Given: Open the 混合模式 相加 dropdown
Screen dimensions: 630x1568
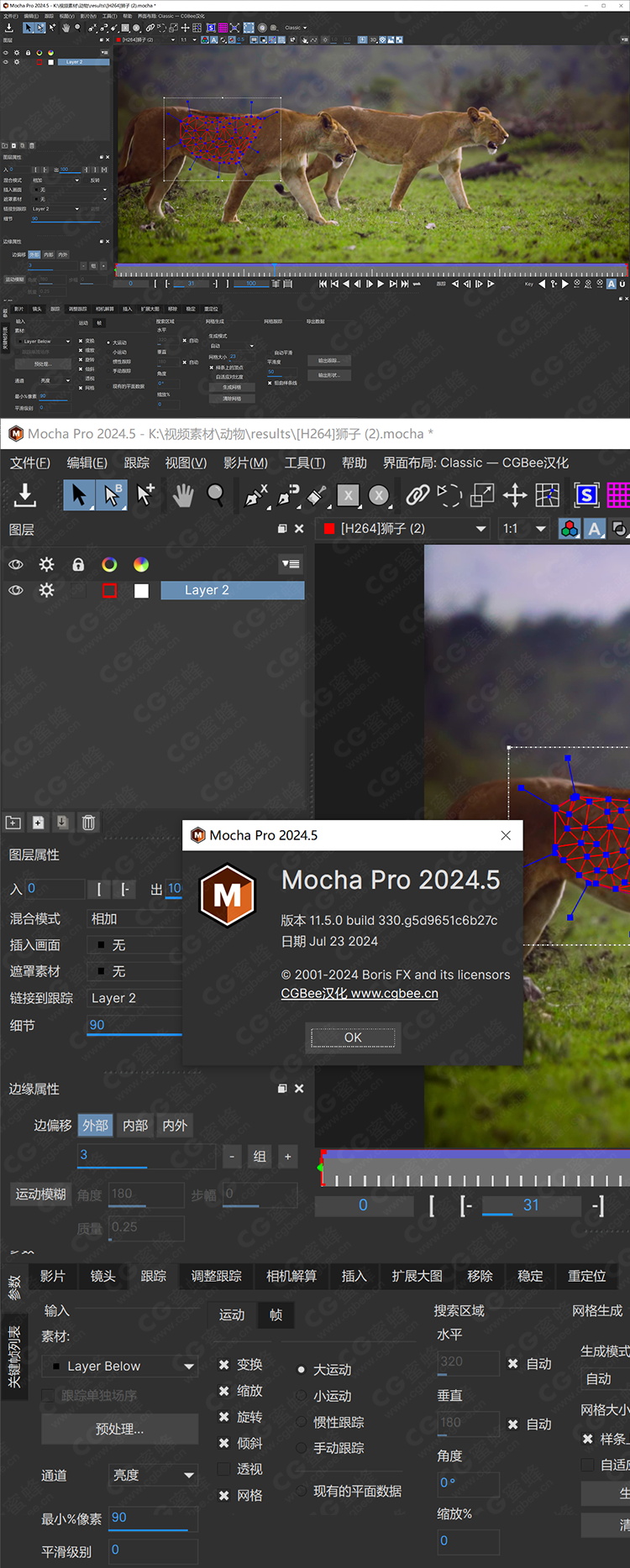Looking at the screenshot, I should tap(134, 919).
